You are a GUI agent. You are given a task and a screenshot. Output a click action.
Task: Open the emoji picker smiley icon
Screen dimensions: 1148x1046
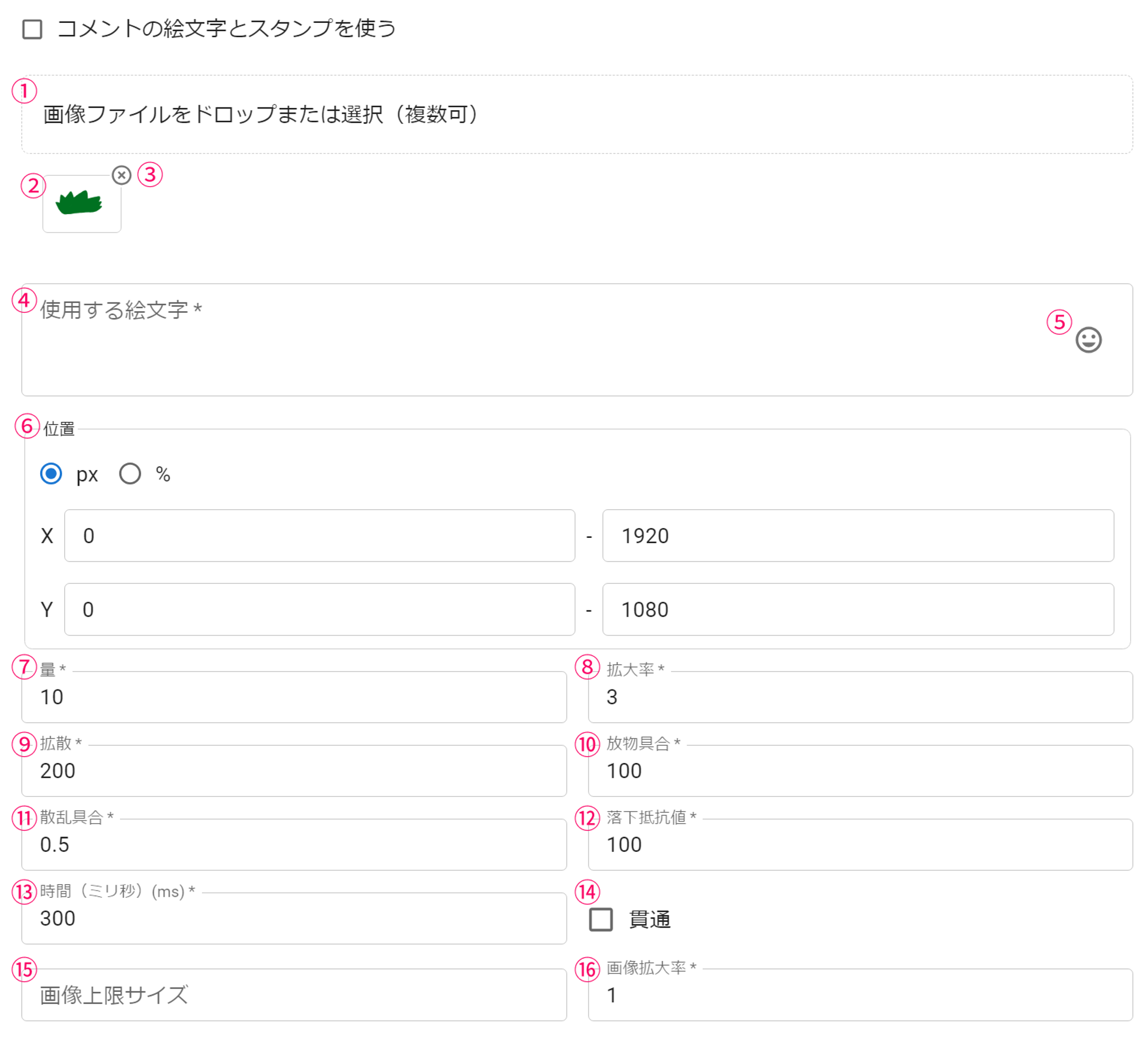pos(1088,339)
